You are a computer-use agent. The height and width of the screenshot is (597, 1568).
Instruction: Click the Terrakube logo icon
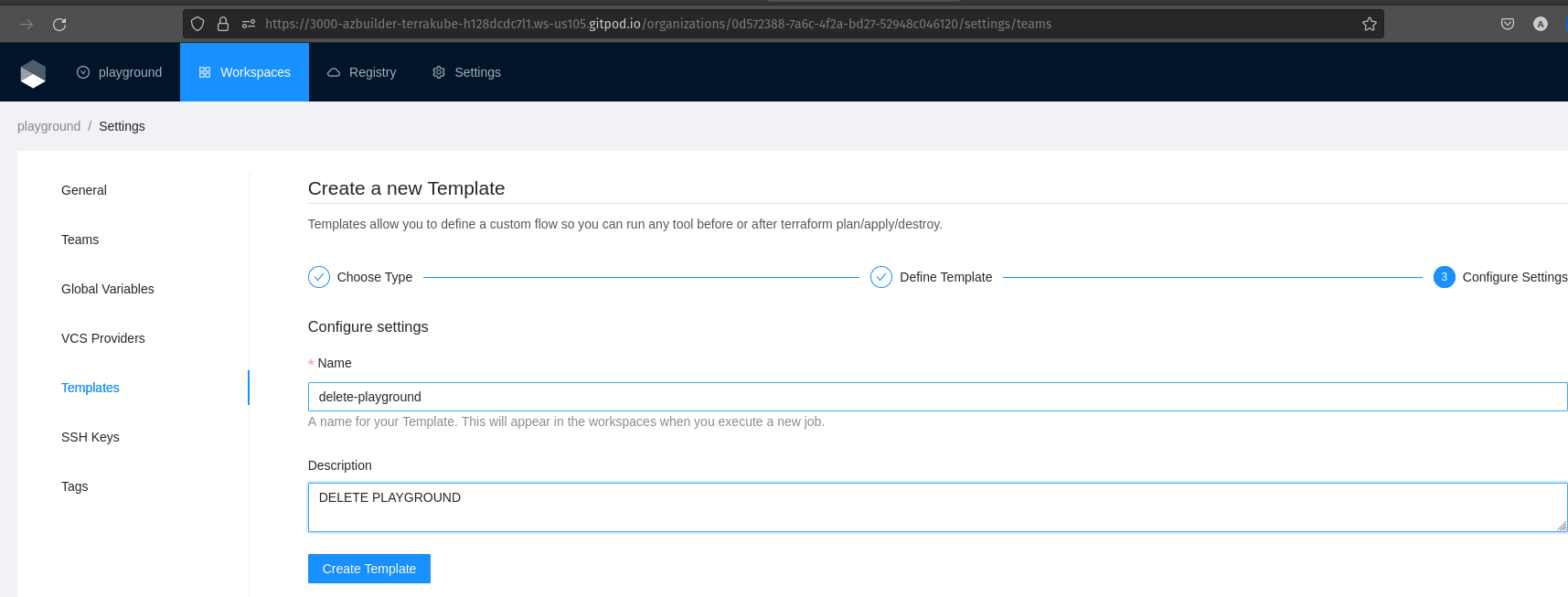click(33, 73)
